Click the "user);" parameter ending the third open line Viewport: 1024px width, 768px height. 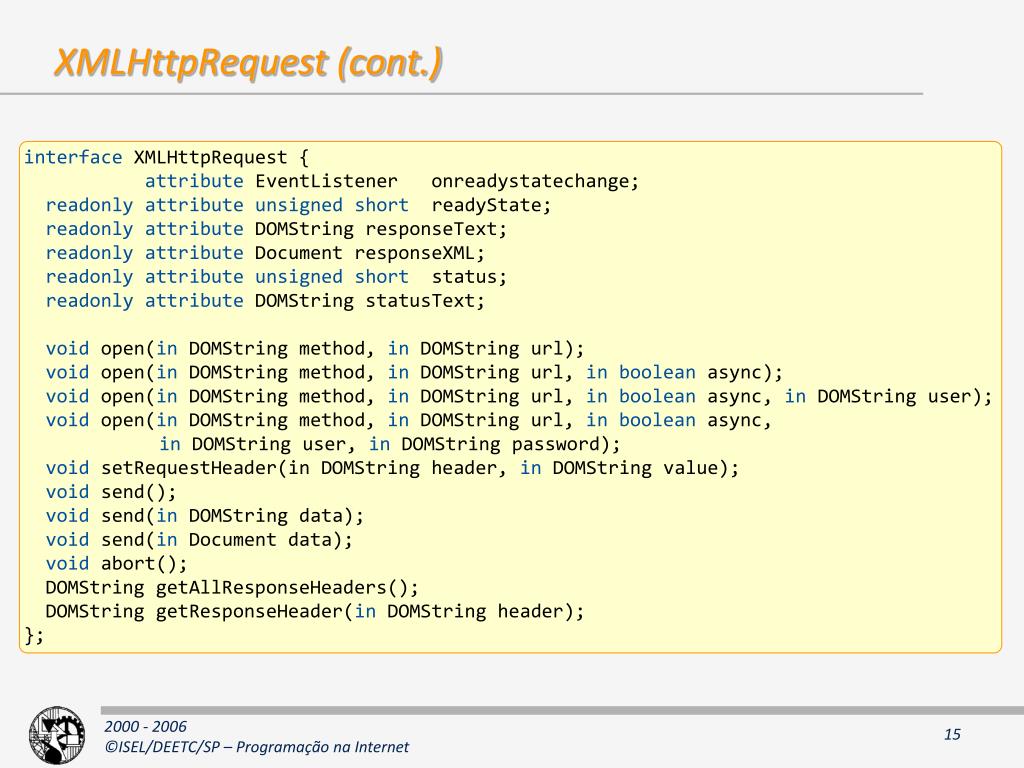(x=959, y=396)
